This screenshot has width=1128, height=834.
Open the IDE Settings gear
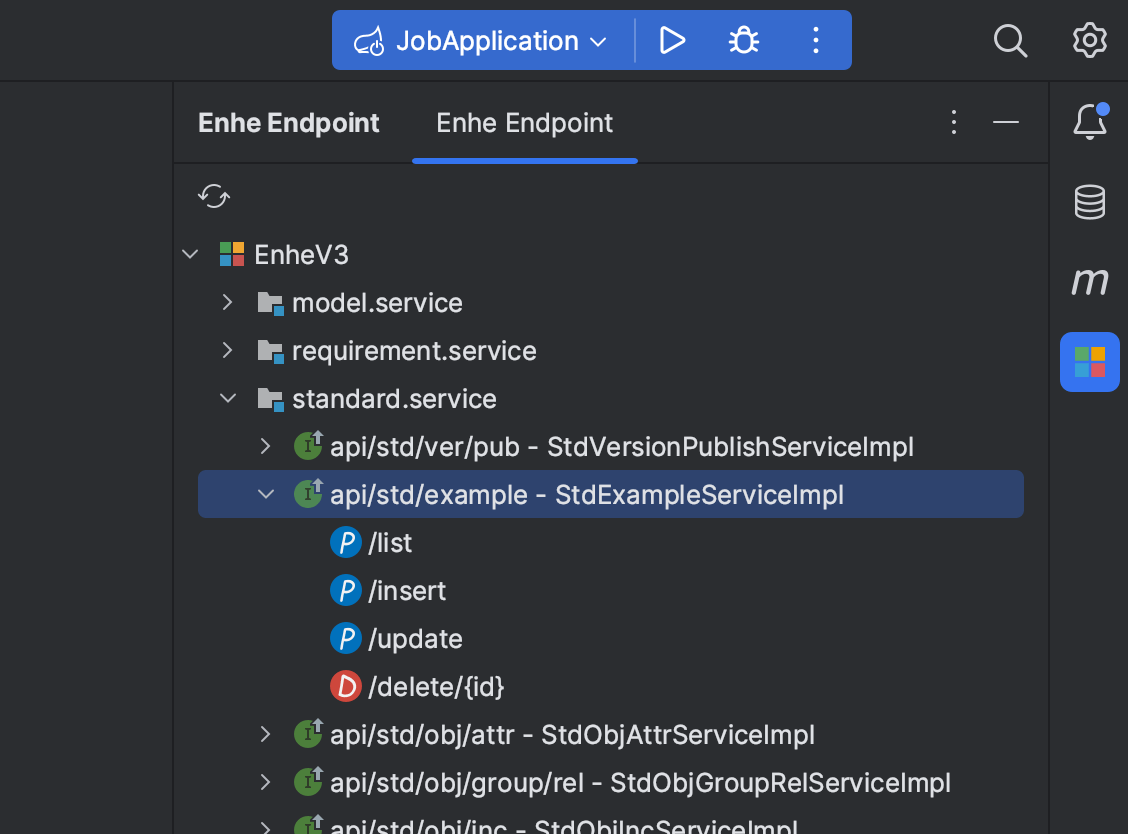click(1089, 41)
